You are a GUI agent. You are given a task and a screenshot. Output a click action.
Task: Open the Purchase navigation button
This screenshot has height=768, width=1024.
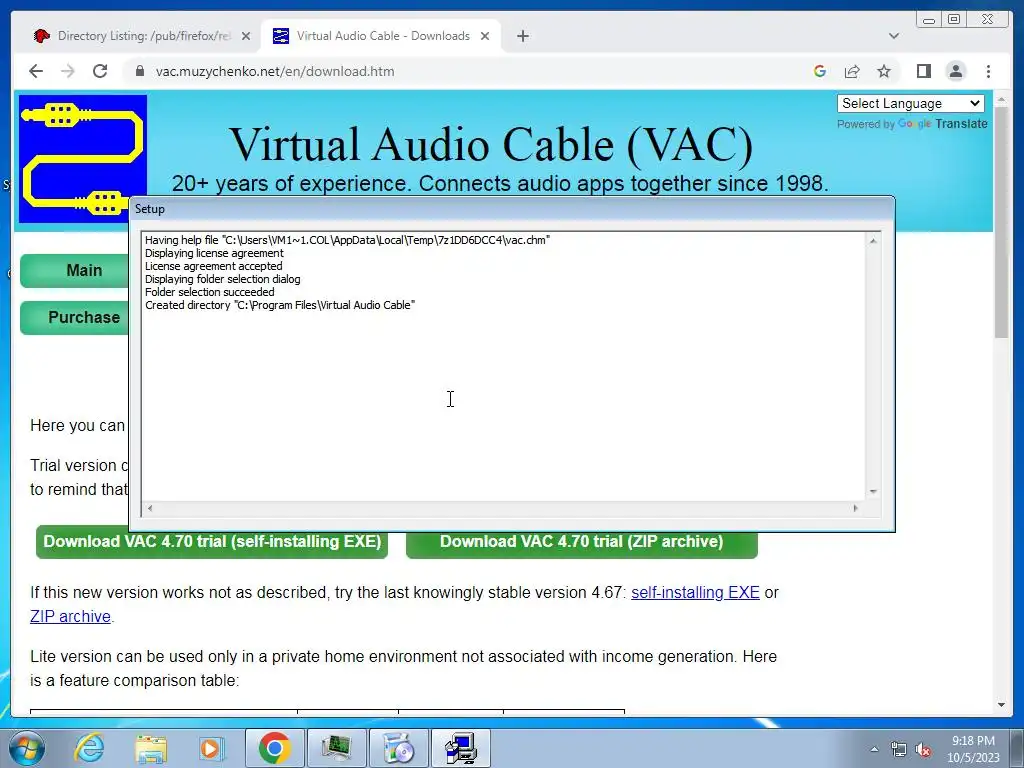[75, 317]
